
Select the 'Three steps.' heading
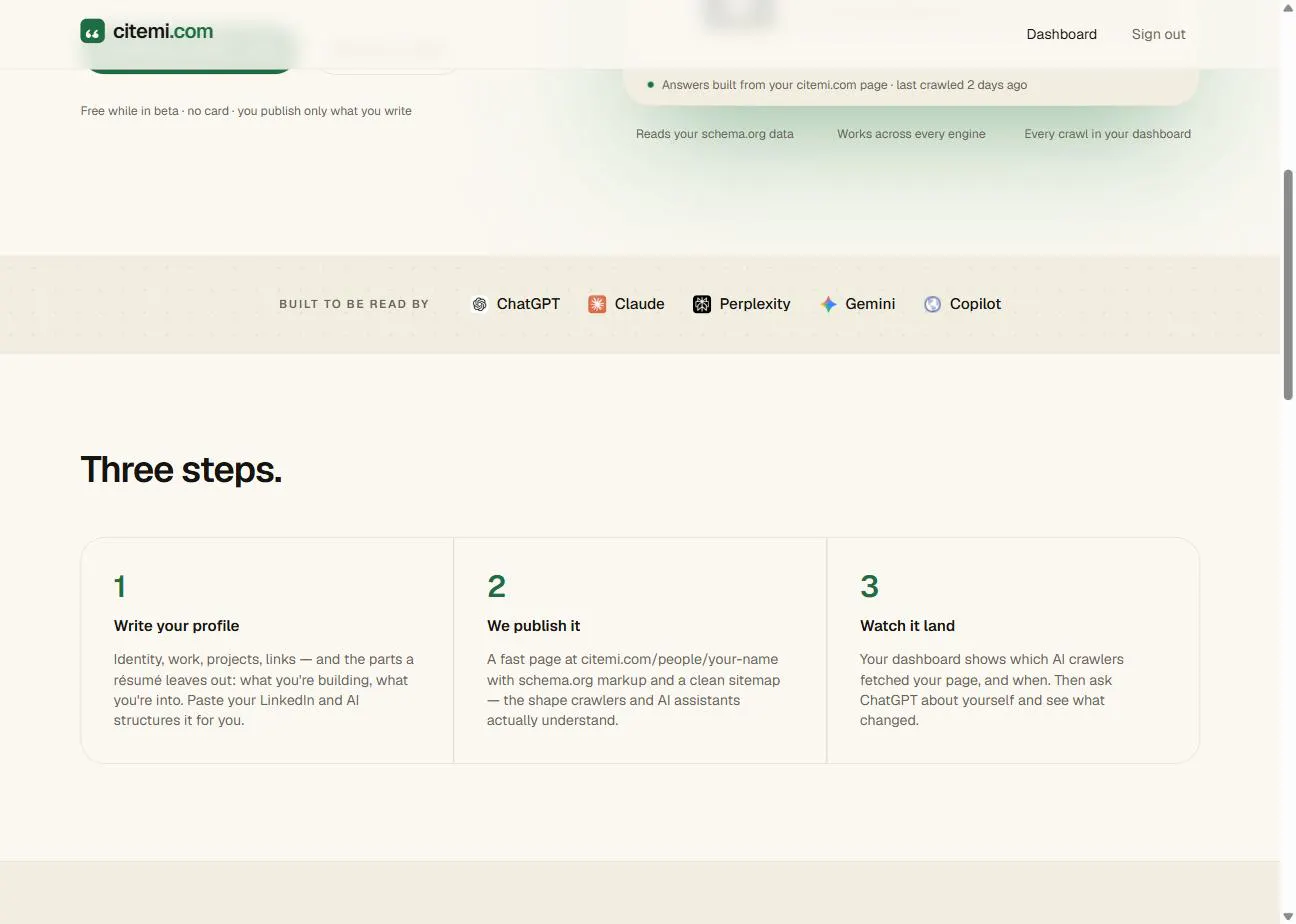pos(181,469)
